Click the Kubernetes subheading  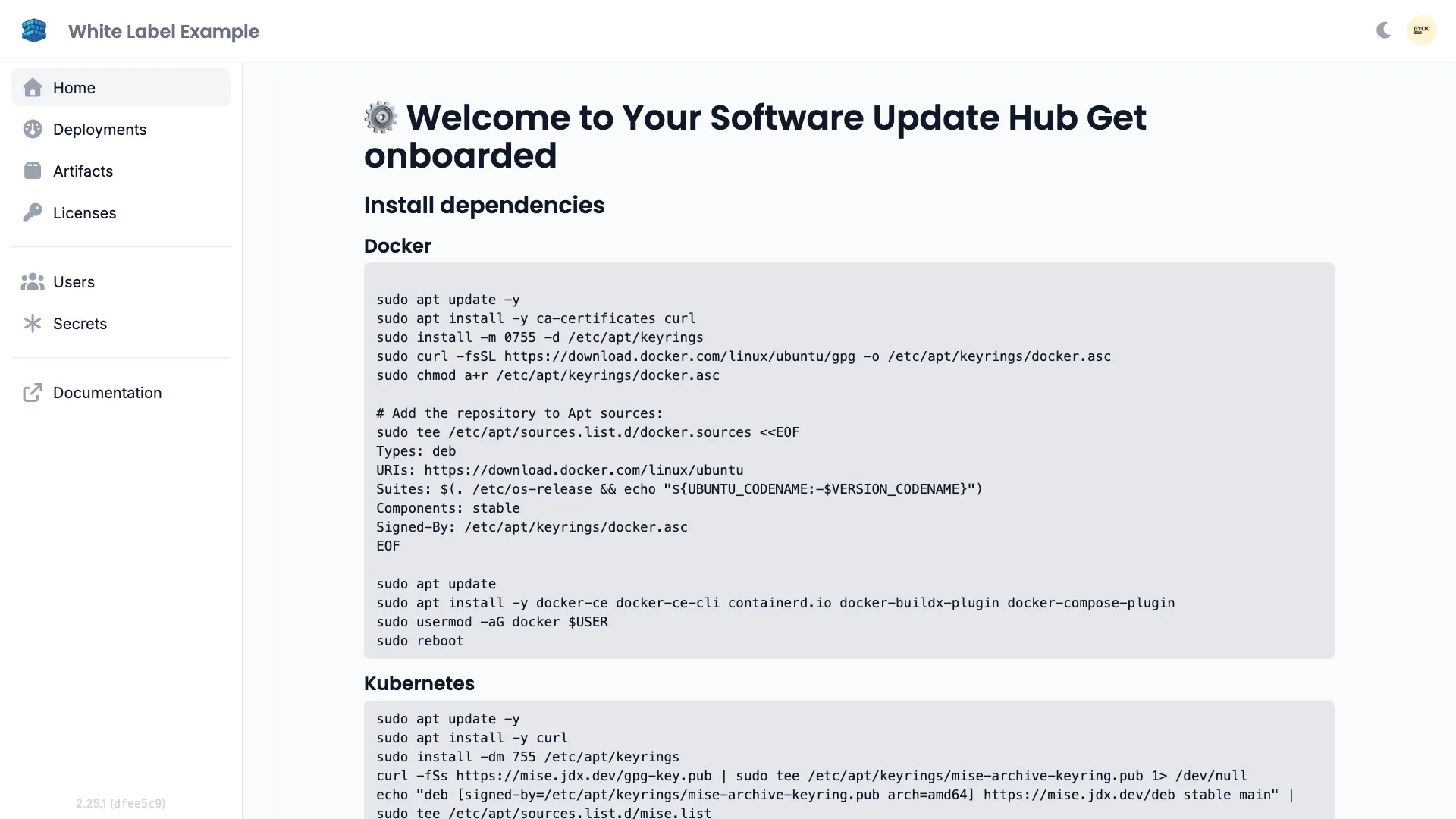[419, 683]
